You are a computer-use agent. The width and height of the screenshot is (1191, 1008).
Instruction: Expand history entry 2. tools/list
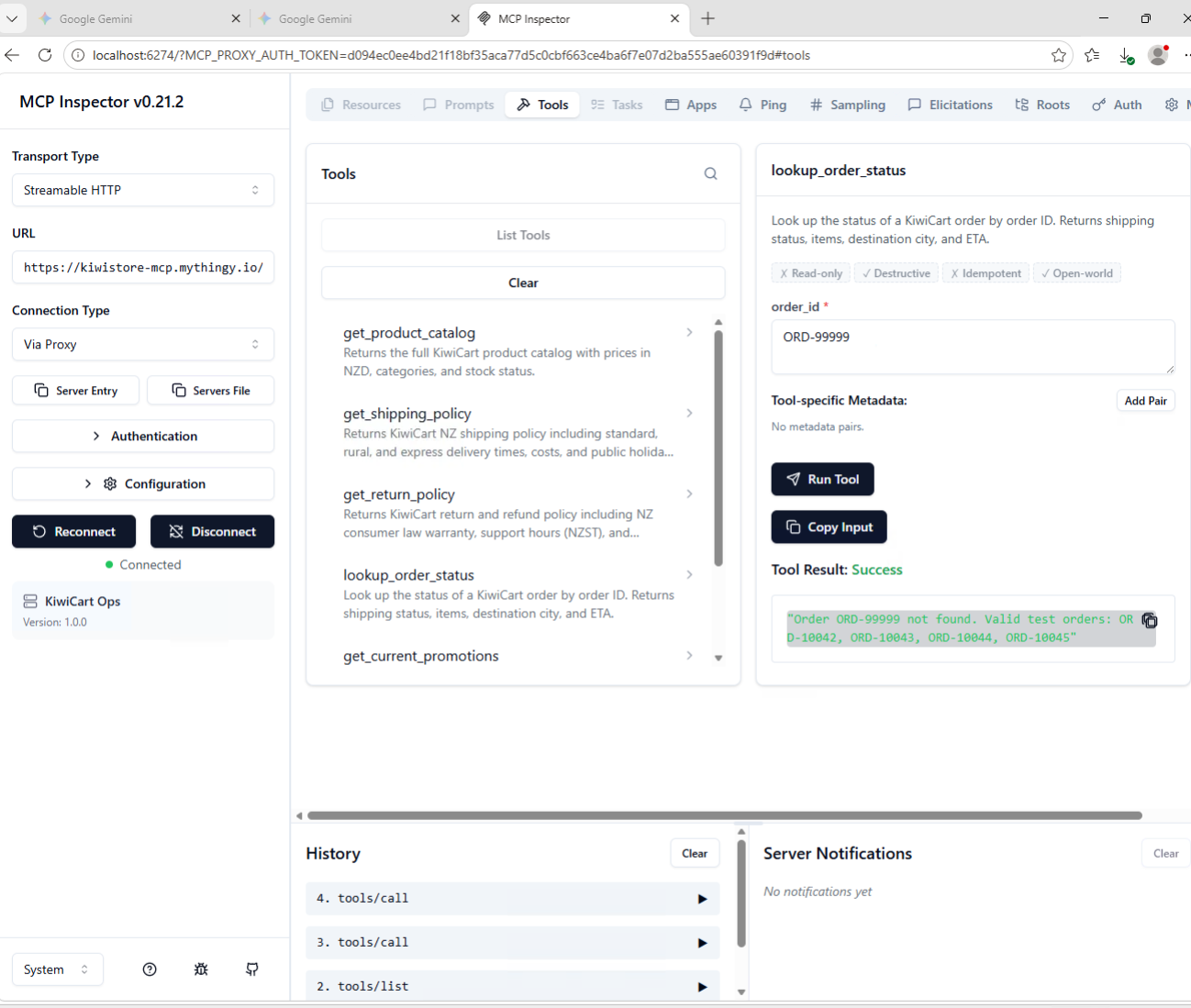(512, 986)
